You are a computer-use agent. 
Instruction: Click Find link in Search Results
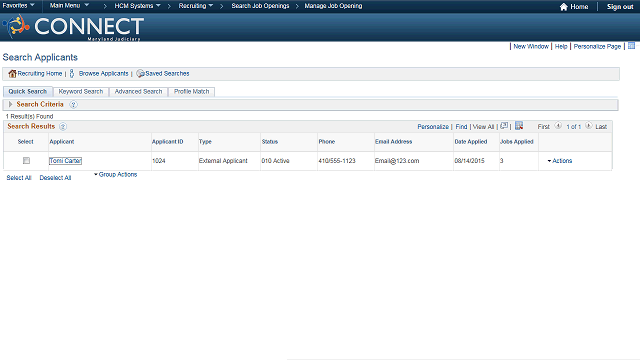(461, 127)
